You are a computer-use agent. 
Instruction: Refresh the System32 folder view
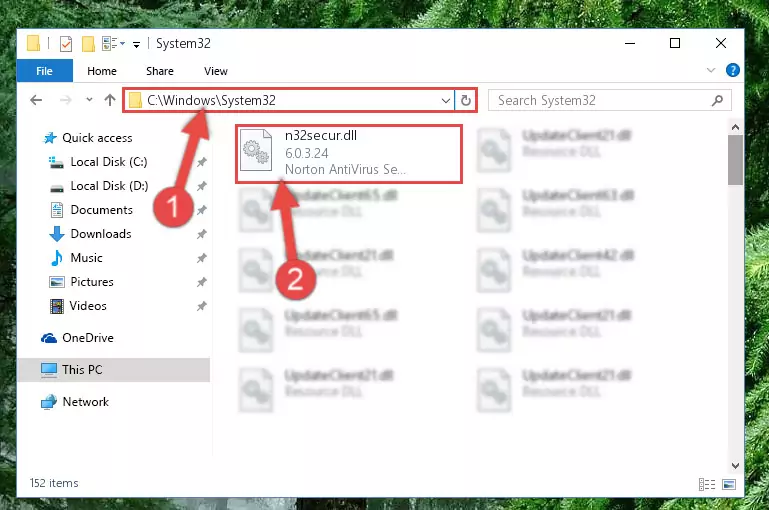466,101
